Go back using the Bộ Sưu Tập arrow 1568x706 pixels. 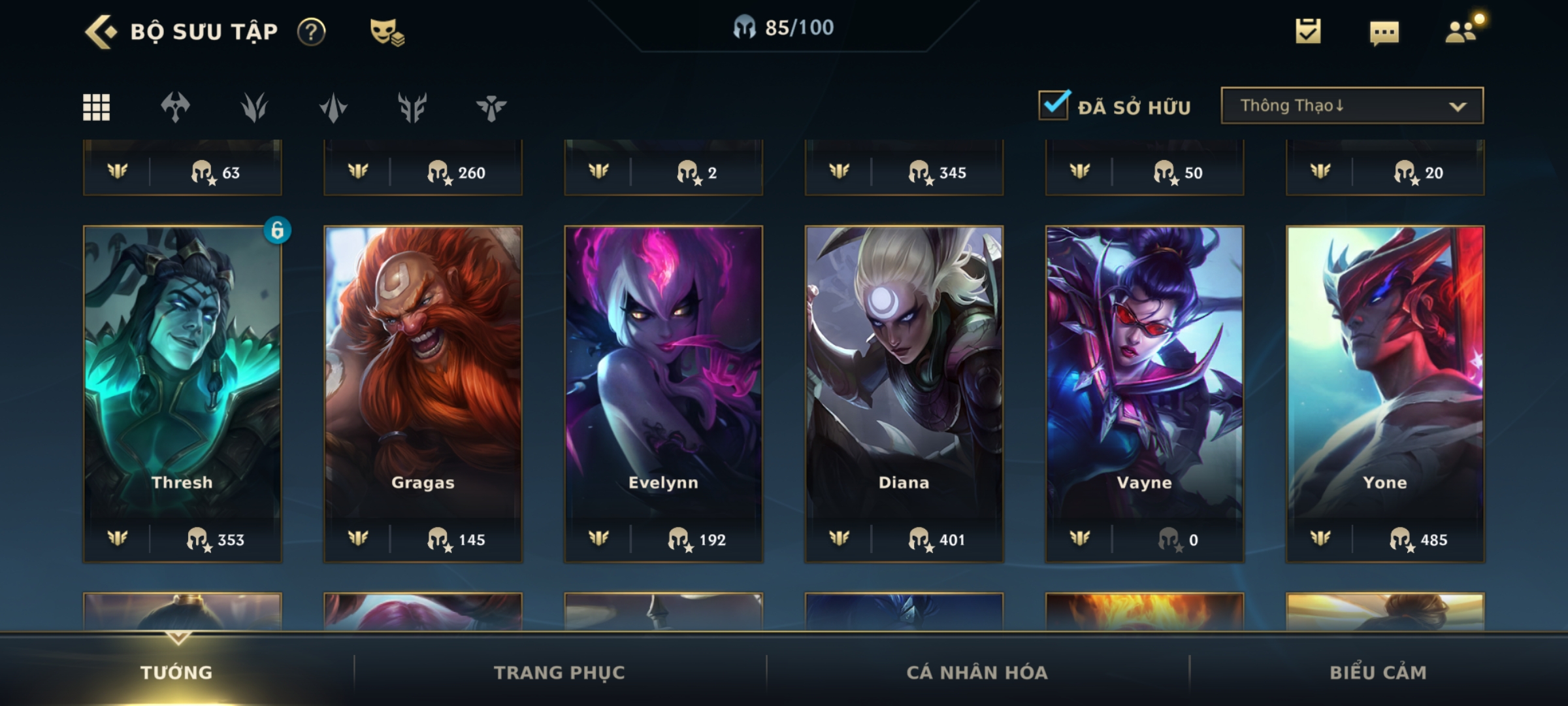tap(101, 31)
